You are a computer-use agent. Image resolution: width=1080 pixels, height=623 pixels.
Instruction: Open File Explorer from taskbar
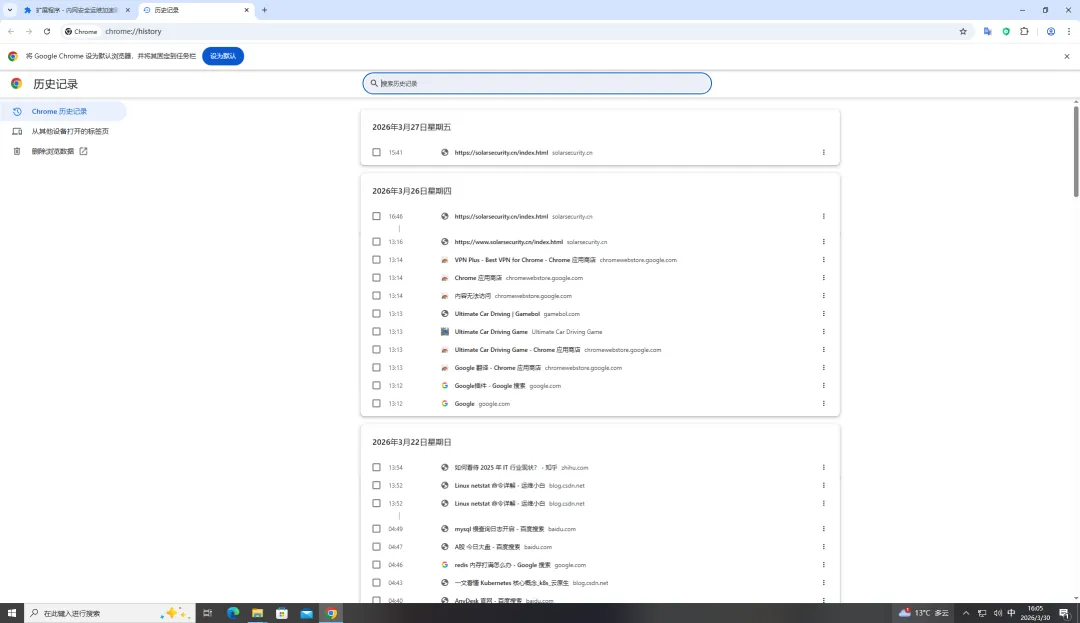258,613
